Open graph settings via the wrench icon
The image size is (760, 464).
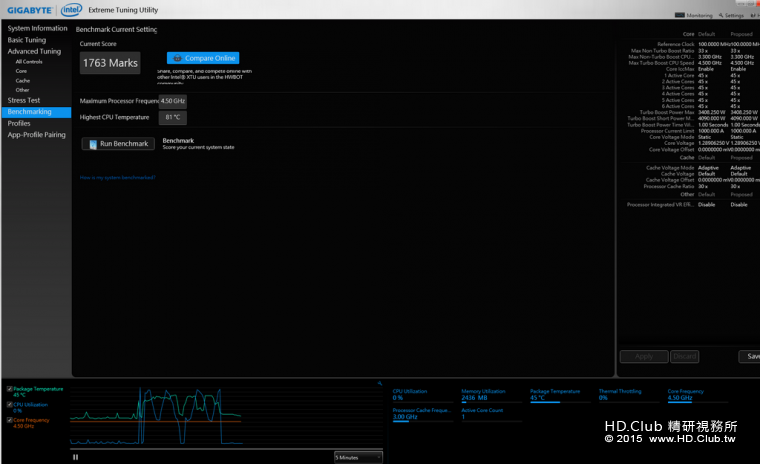pyautogui.click(x=380, y=384)
